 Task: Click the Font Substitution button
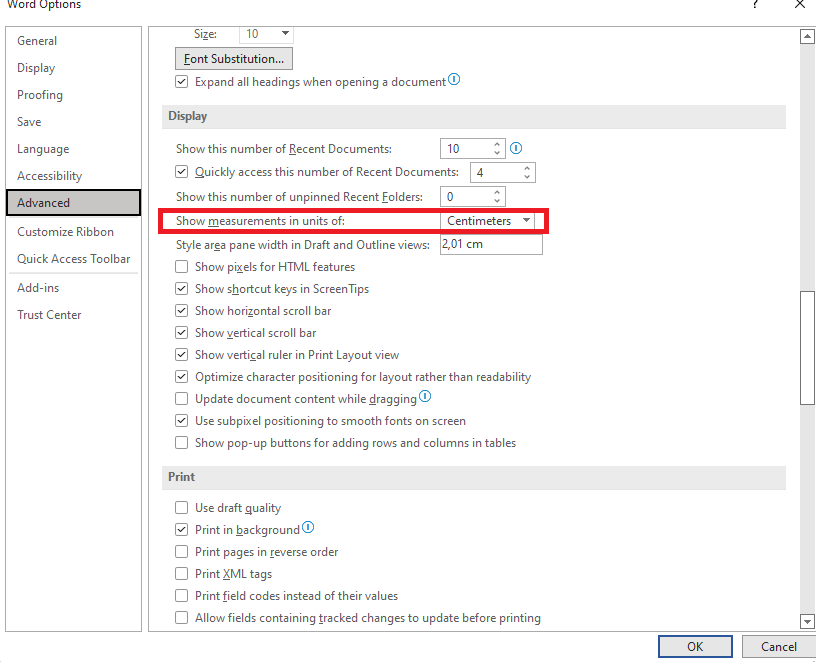(x=234, y=58)
